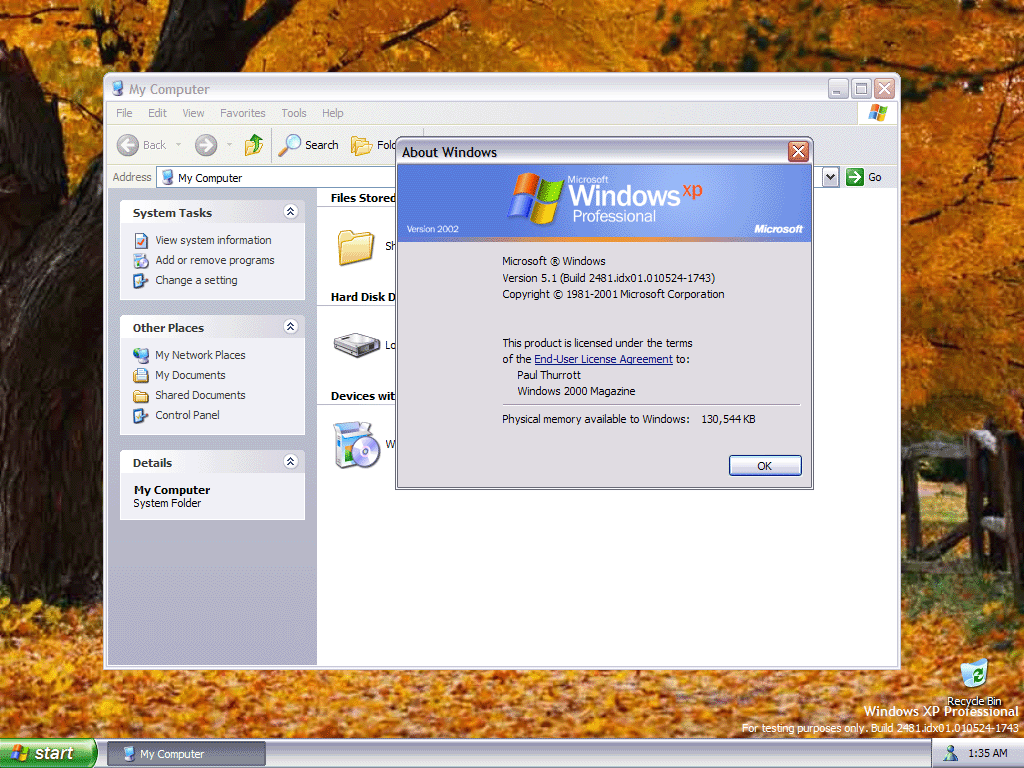Open the Start menu

click(48, 753)
